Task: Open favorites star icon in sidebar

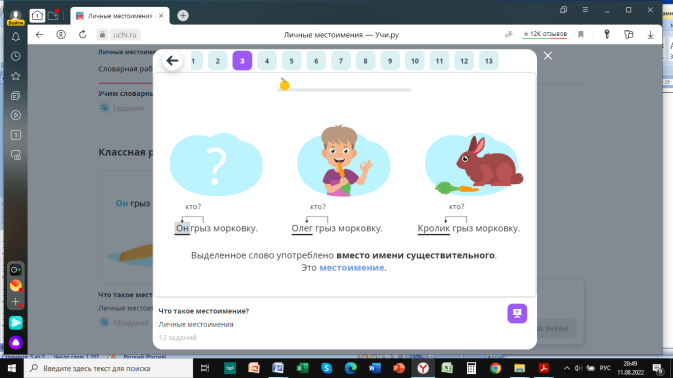Action: [x=16, y=76]
